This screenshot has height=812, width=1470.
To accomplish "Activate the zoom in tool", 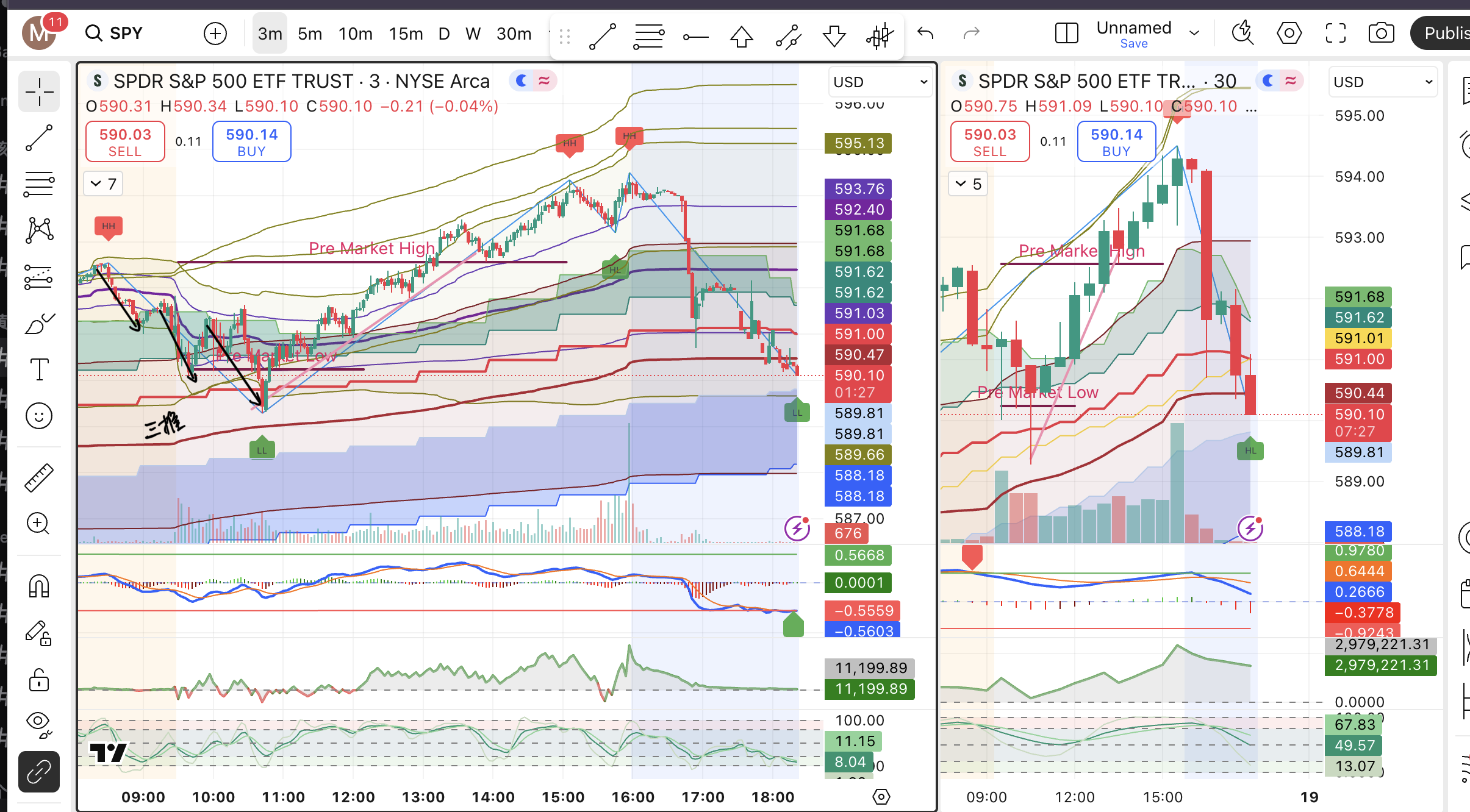I will tap(39, 523).
